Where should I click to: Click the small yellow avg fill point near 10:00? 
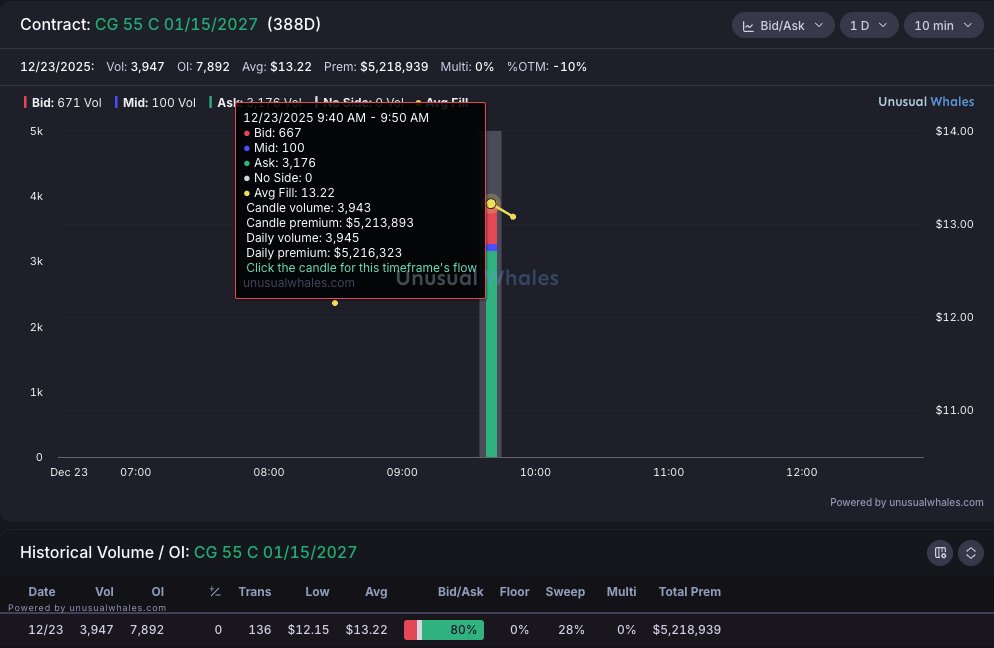click(x=513, y=217)
